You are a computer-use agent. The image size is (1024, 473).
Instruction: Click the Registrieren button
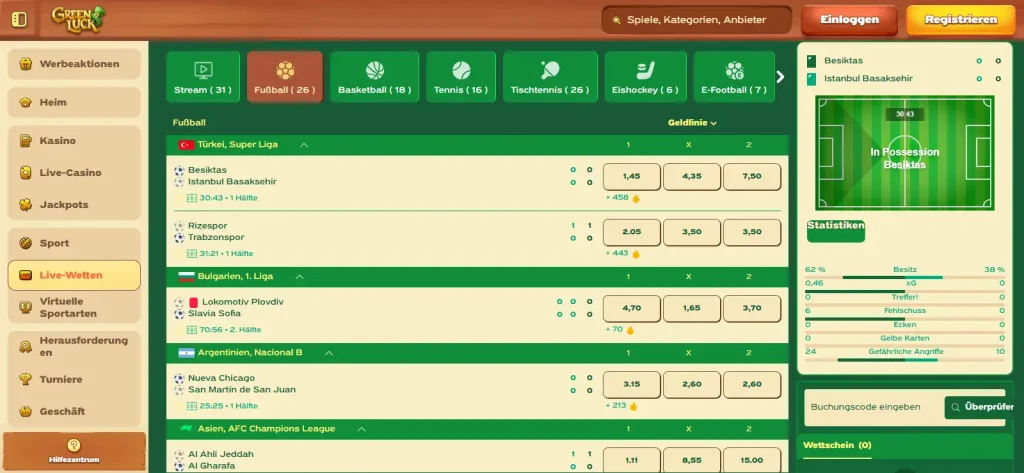(x=961, y=20)
